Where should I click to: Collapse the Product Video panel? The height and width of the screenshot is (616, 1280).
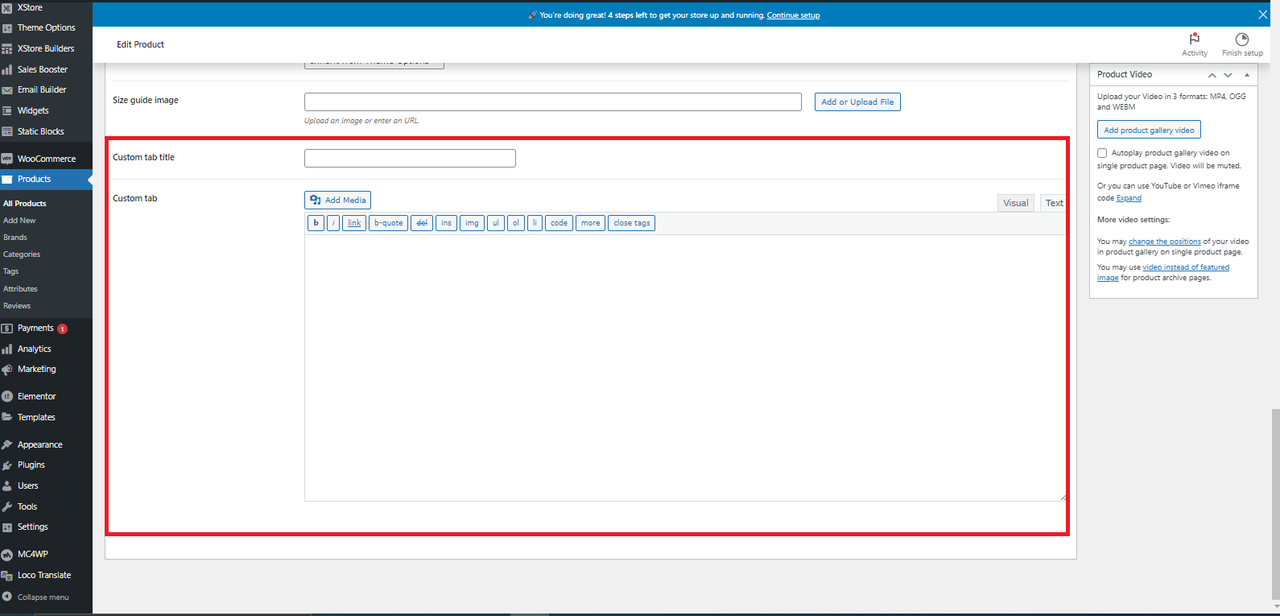1245,75
